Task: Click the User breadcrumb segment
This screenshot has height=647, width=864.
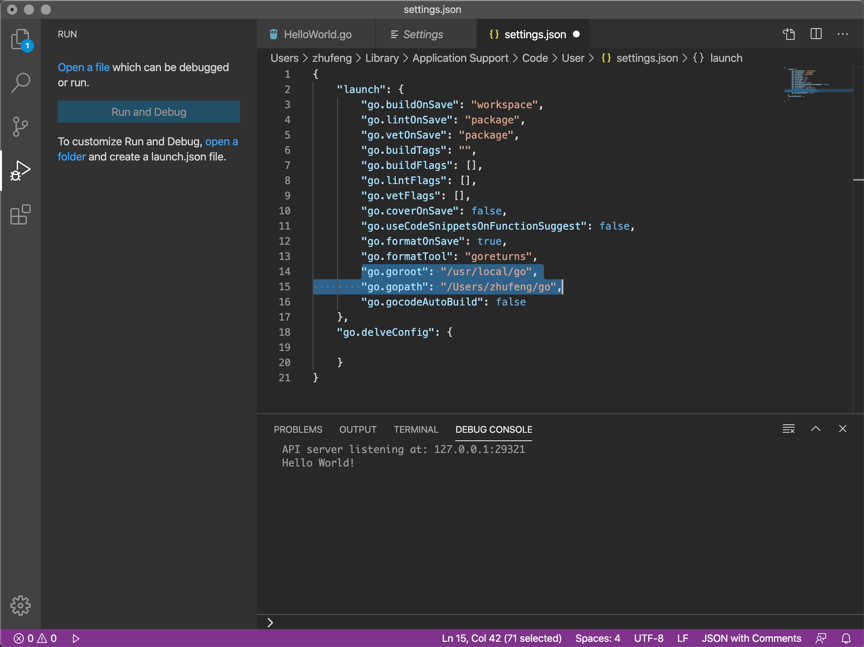Action: [573, 58]
